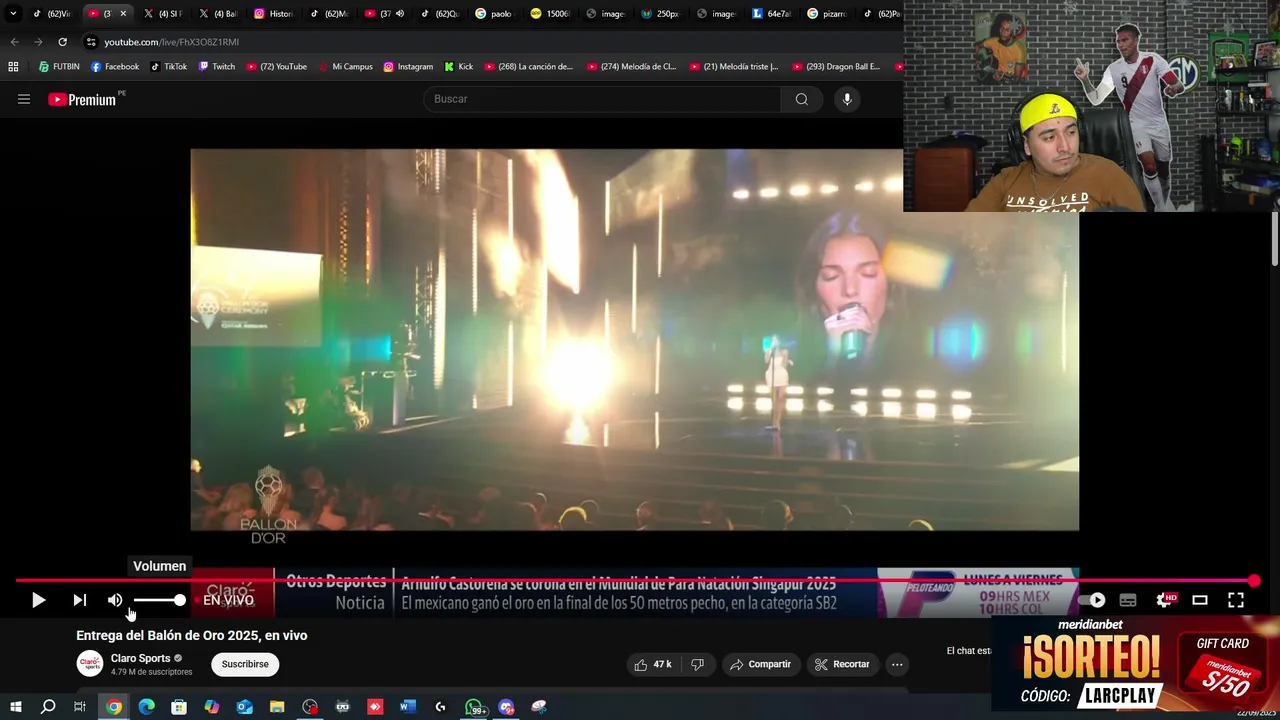Open the Facebook bookmark
Image resolution: width=1280 pixels, height=720 pixels.
point(115,67)
